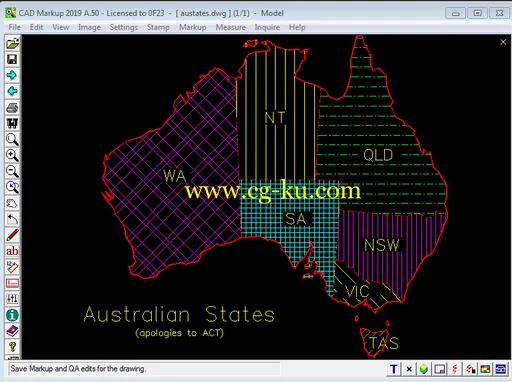512x382 pixels.
Task: Toggle the color palette status icon
Action: click(485, 369)
